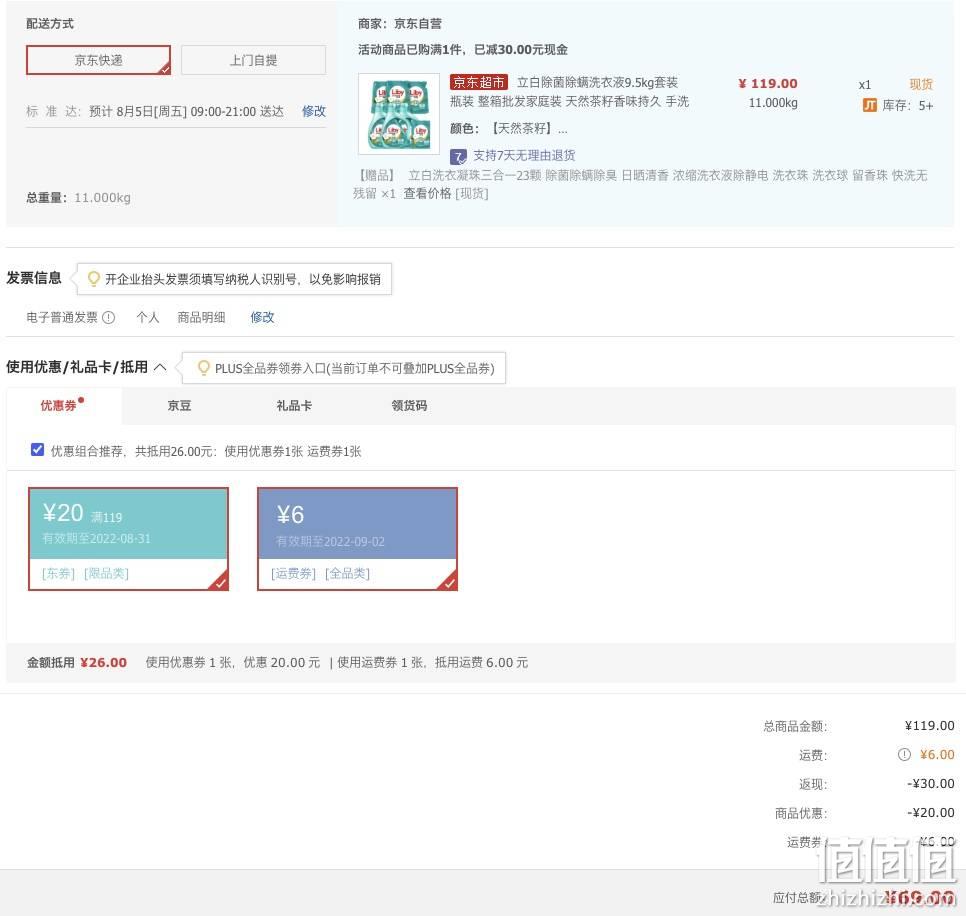The height and width of the screenshot is (916, 966).
Task: Click 个人 invoice title text
Action: pyautogui.click(x=147, y=317)
